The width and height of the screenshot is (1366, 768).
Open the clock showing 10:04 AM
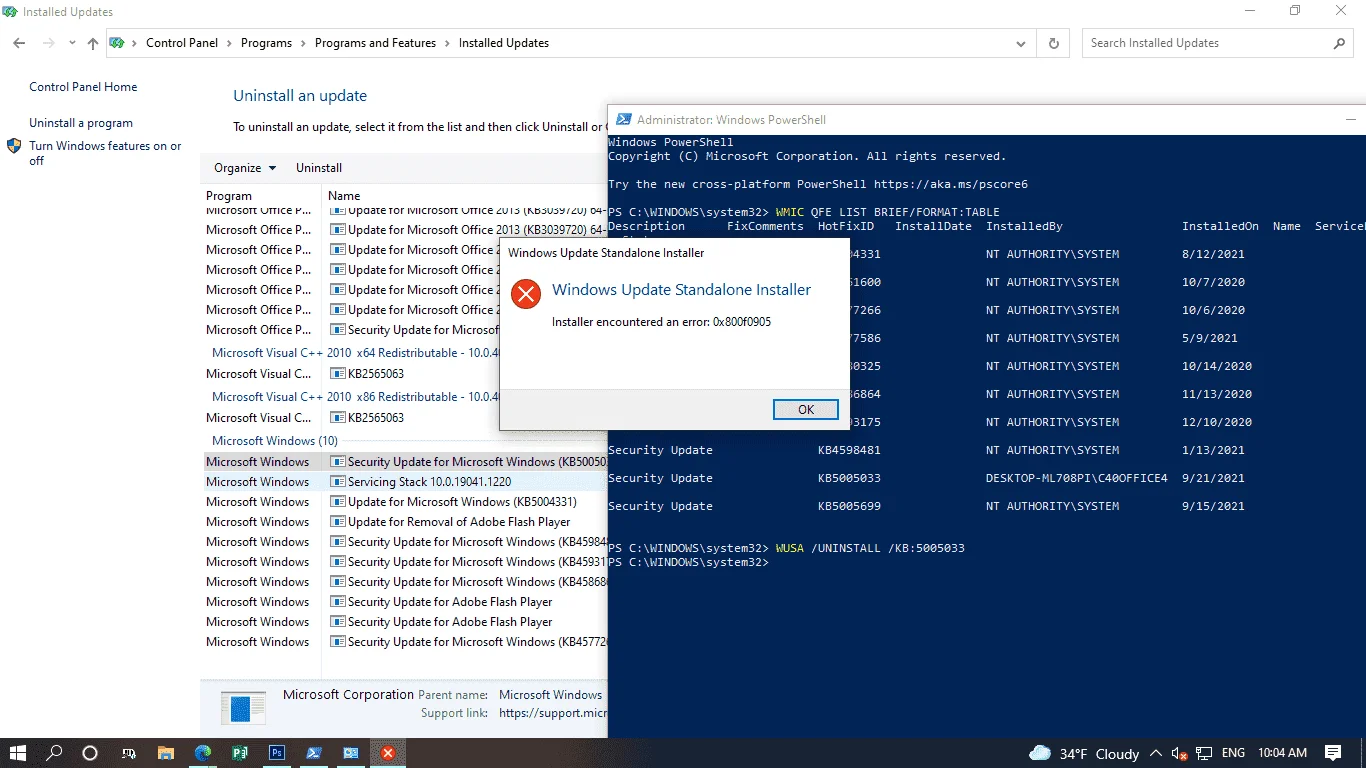1282,753
